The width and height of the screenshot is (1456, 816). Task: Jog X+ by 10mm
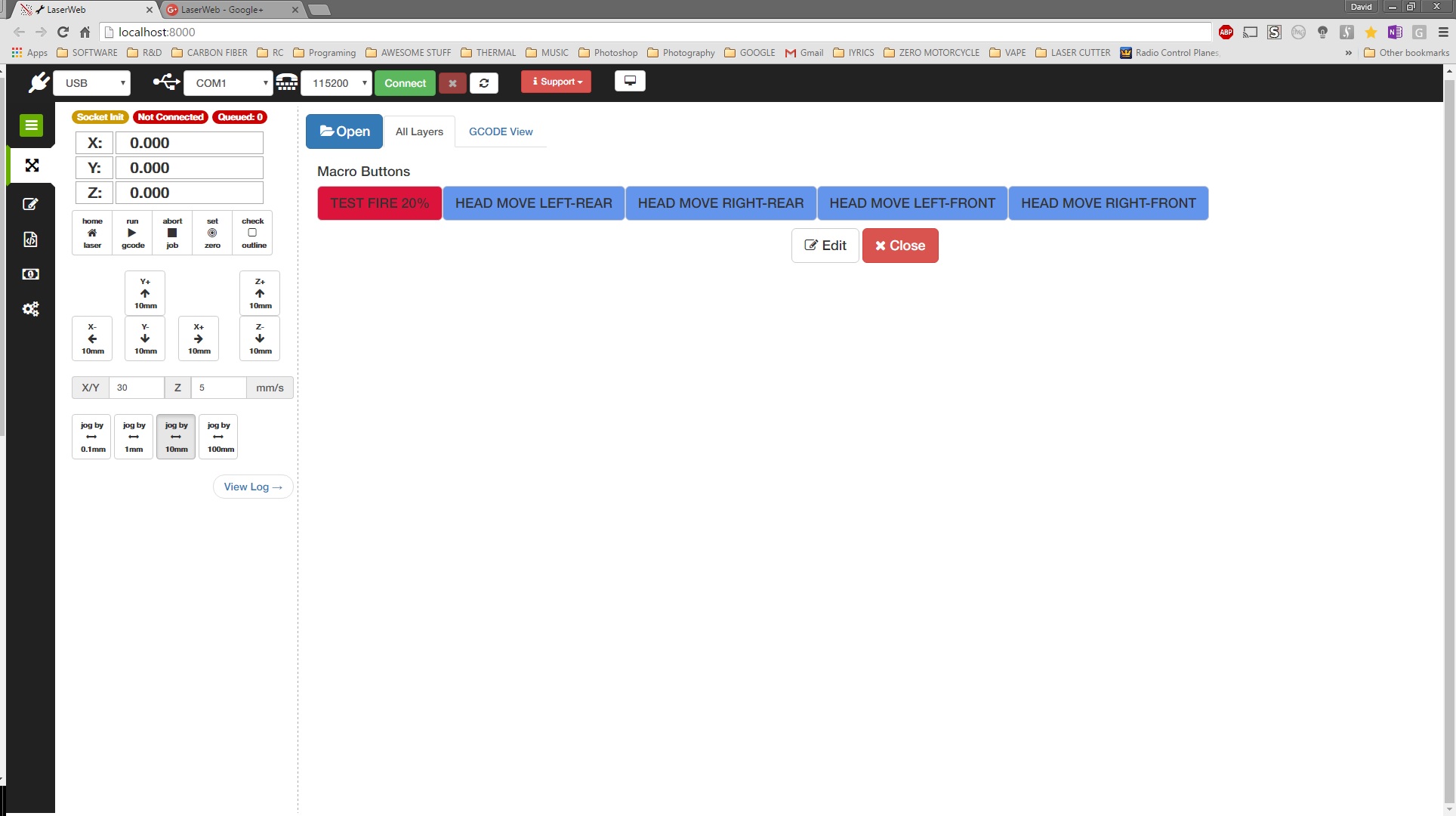(199, 338)
